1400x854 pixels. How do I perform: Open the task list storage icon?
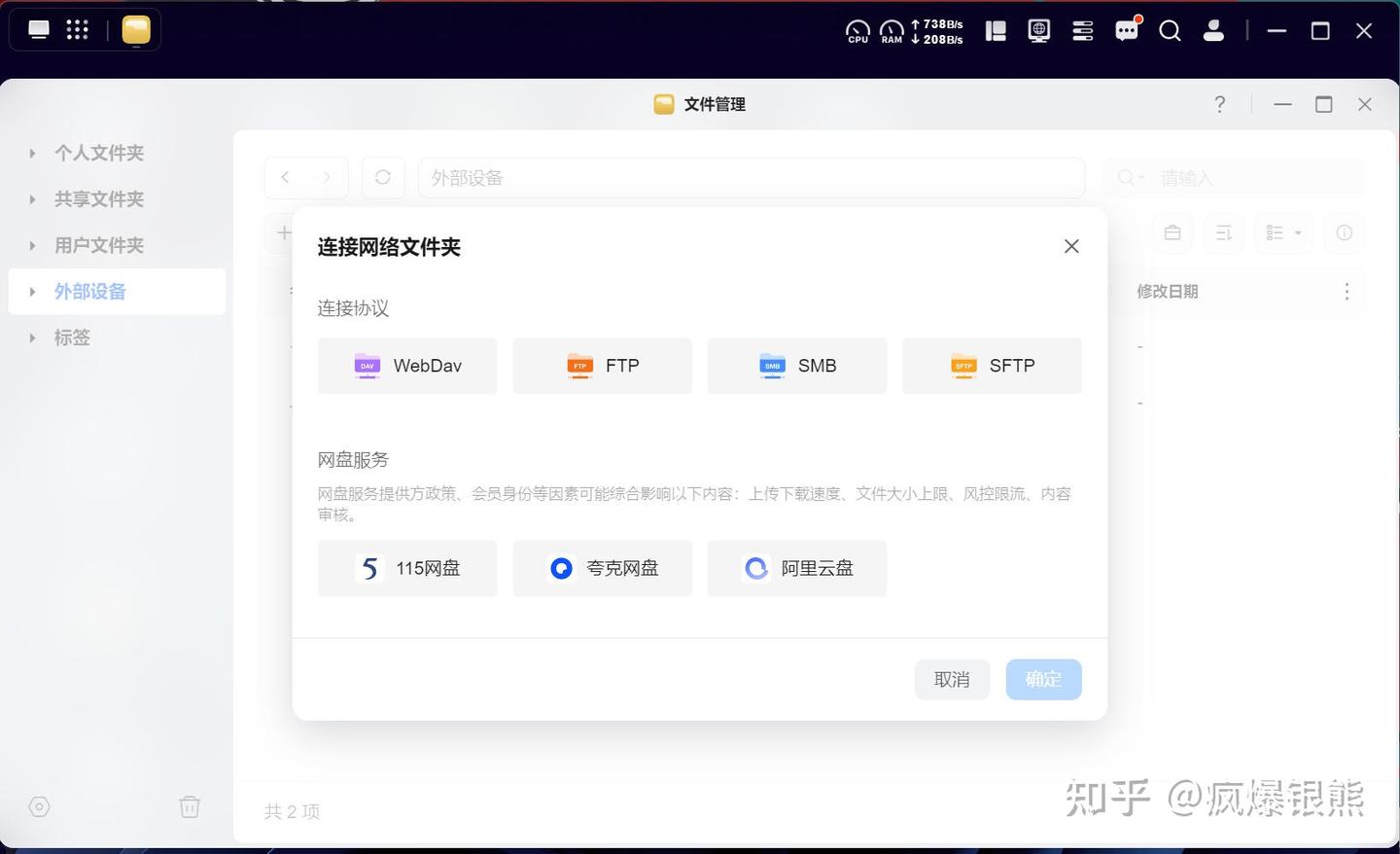point(1083,31)
